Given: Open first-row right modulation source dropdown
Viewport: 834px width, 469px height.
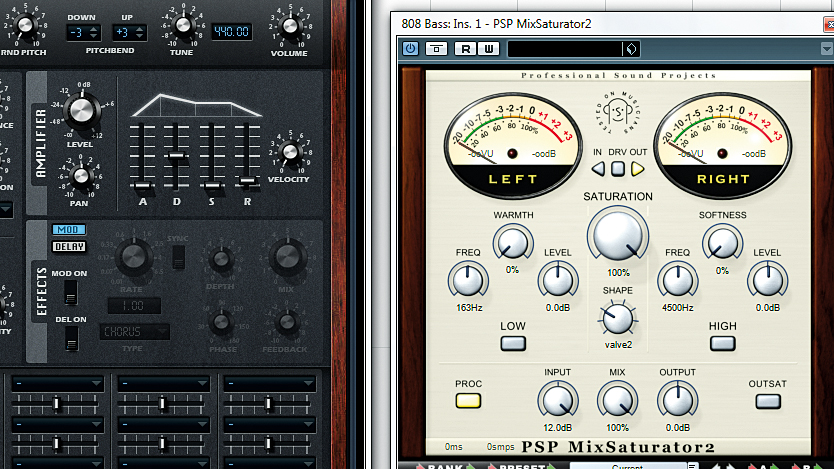Looking at the screenshot, I should [x=270, y=383].
